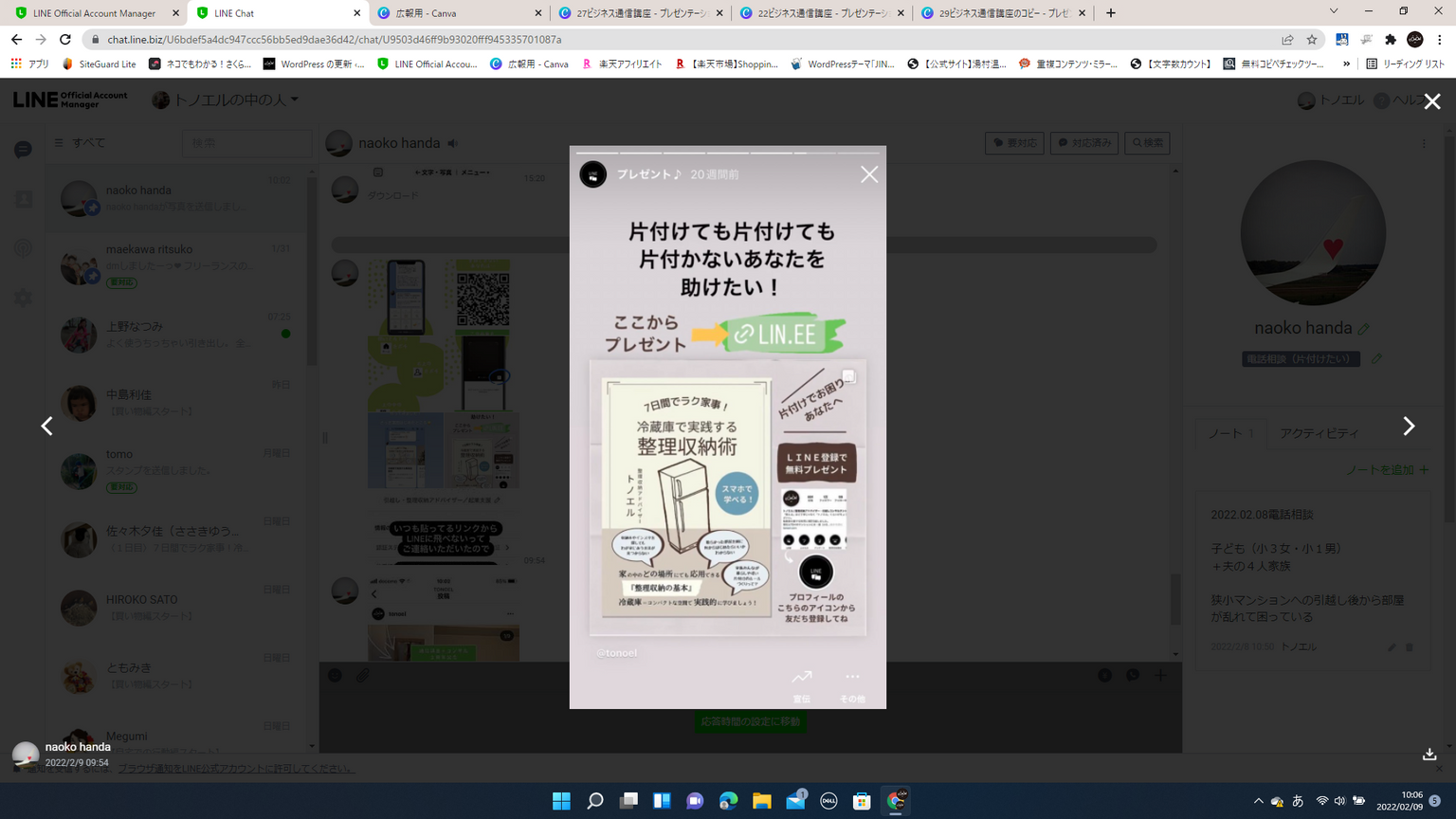Bookmark this page with the star icon

pyautogui.click(x=1312, y=40)
